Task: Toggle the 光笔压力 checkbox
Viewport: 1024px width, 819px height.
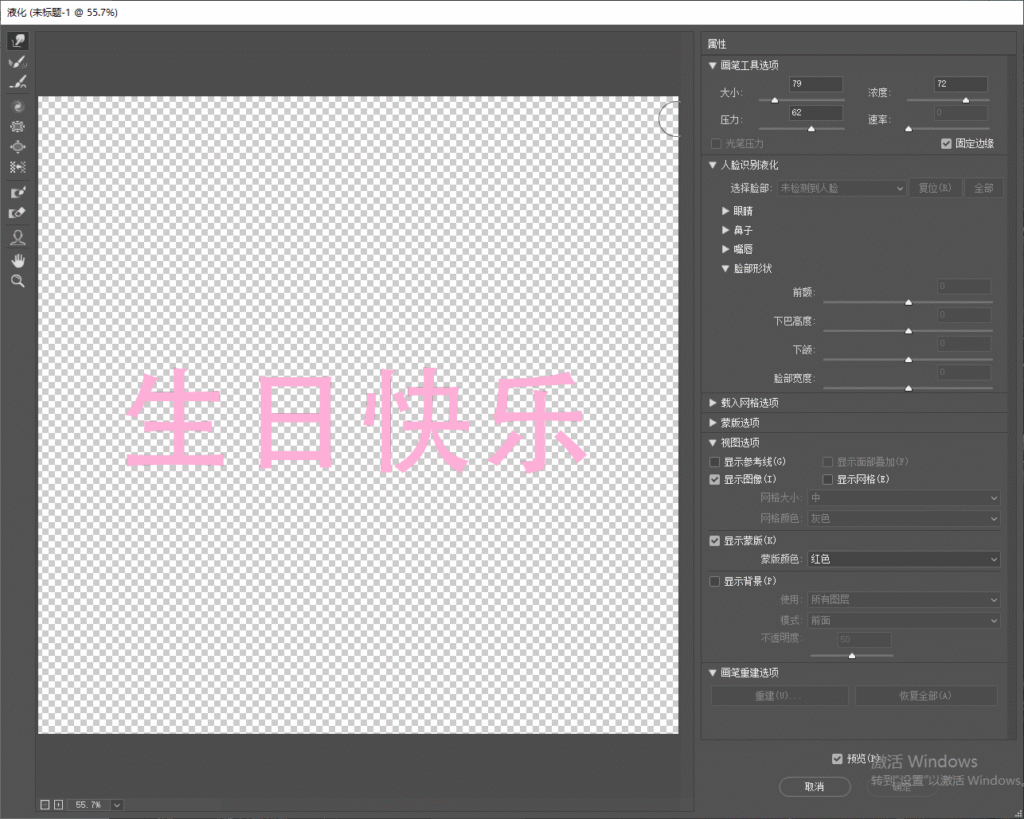Action: pos(716,144)
